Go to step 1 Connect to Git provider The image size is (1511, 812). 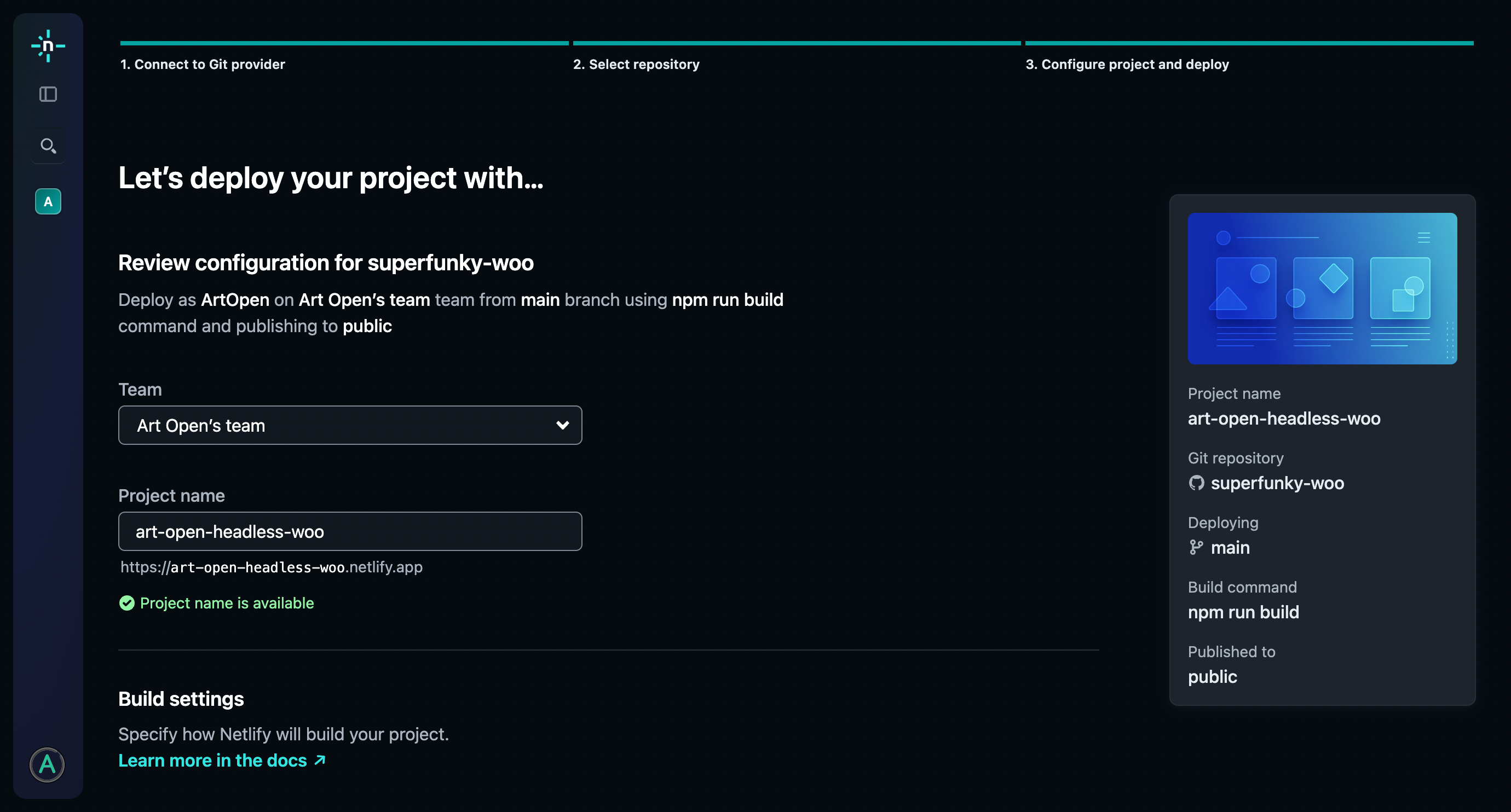coord(203,65)
